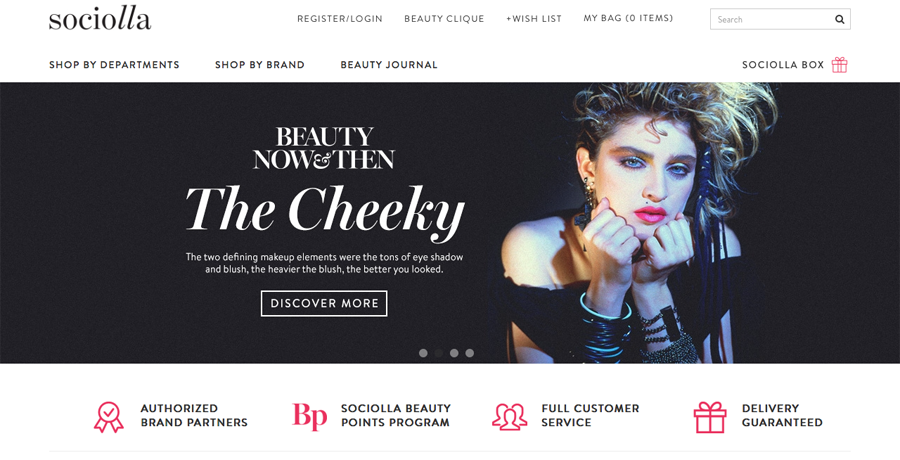Click the Sociolla Box gift icon
The width and height of the screenshot is (900, 460).
(840, 65)
